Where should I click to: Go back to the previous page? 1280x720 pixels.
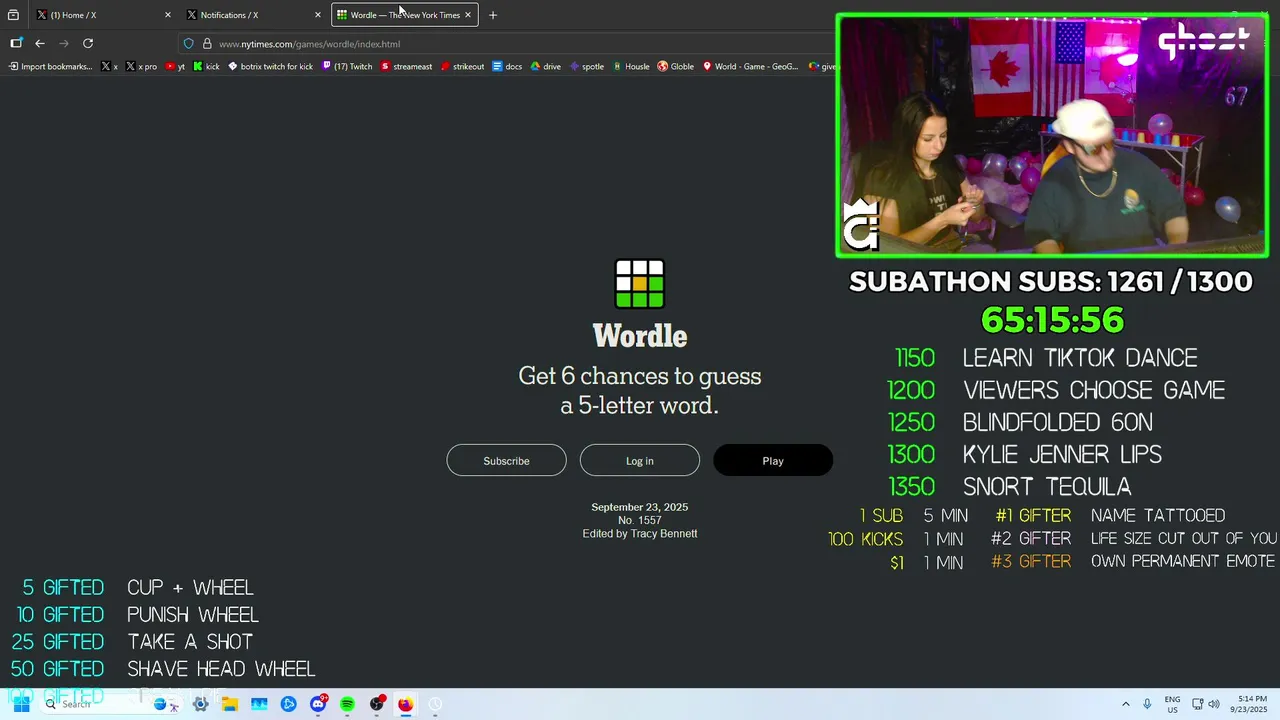pyautogui.click(x=40, y=43)
